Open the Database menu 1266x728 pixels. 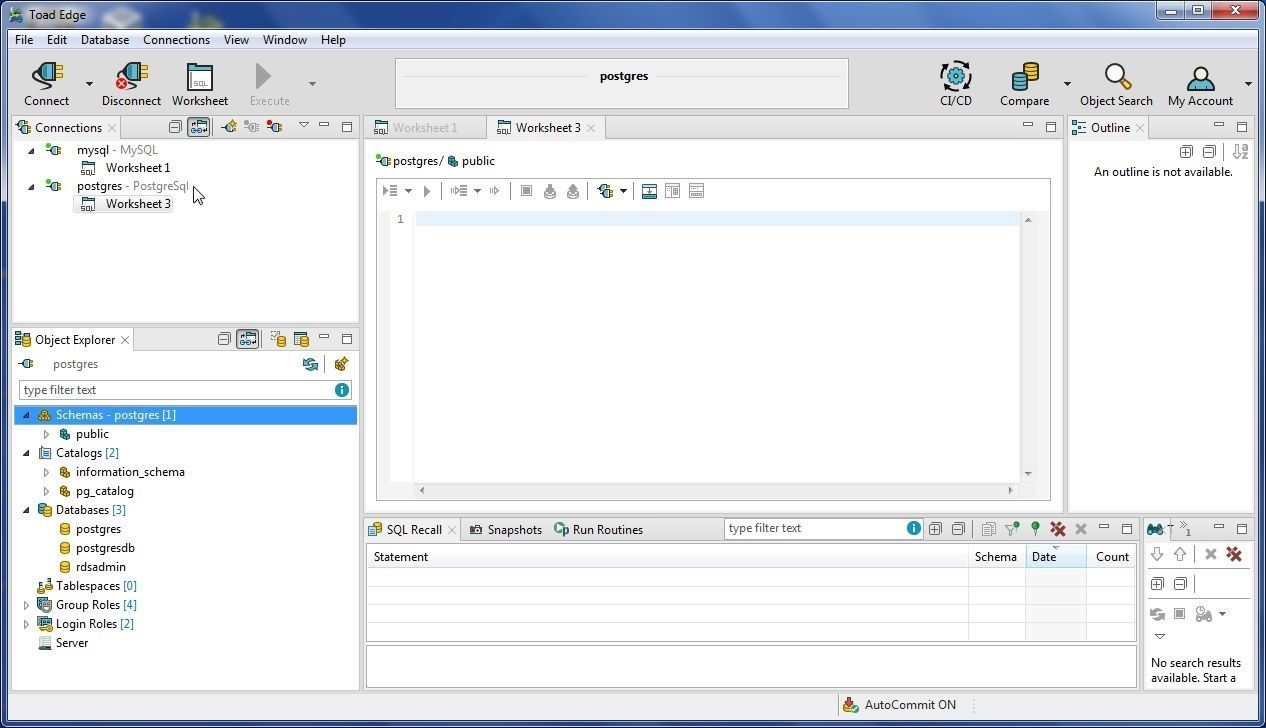point(105,40)
